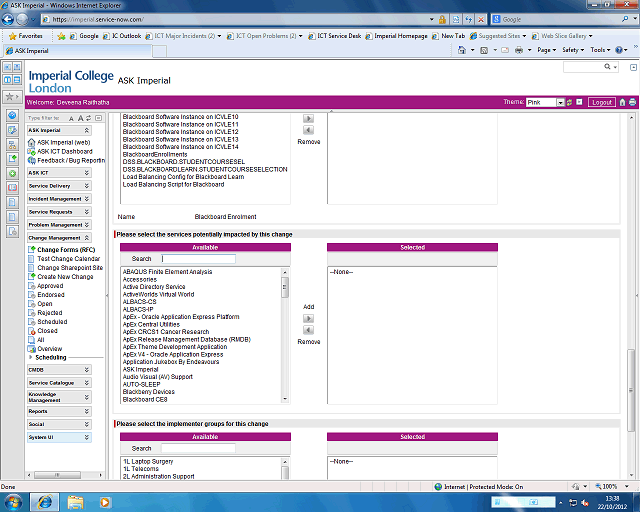This screenshot has height=512, width=640.
Task: Open the Create New Change link
Action: point(65,277)
